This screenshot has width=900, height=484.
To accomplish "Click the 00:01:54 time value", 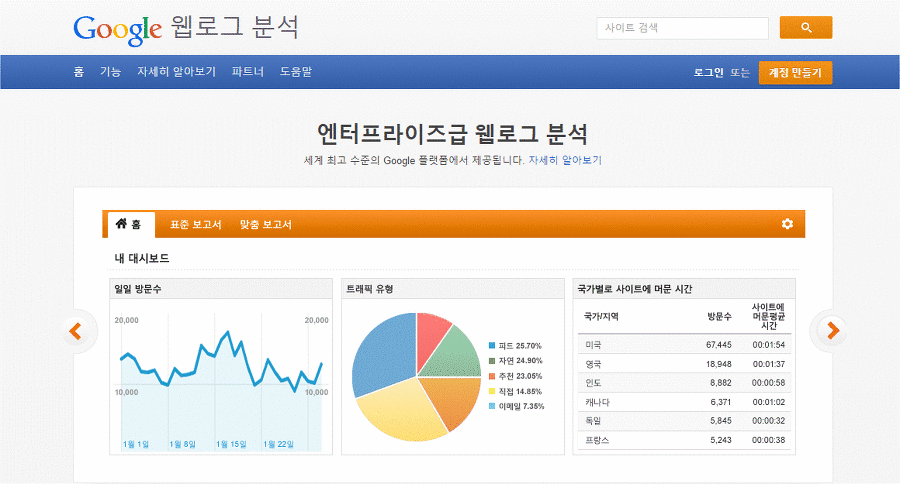I will click(769, 344).
